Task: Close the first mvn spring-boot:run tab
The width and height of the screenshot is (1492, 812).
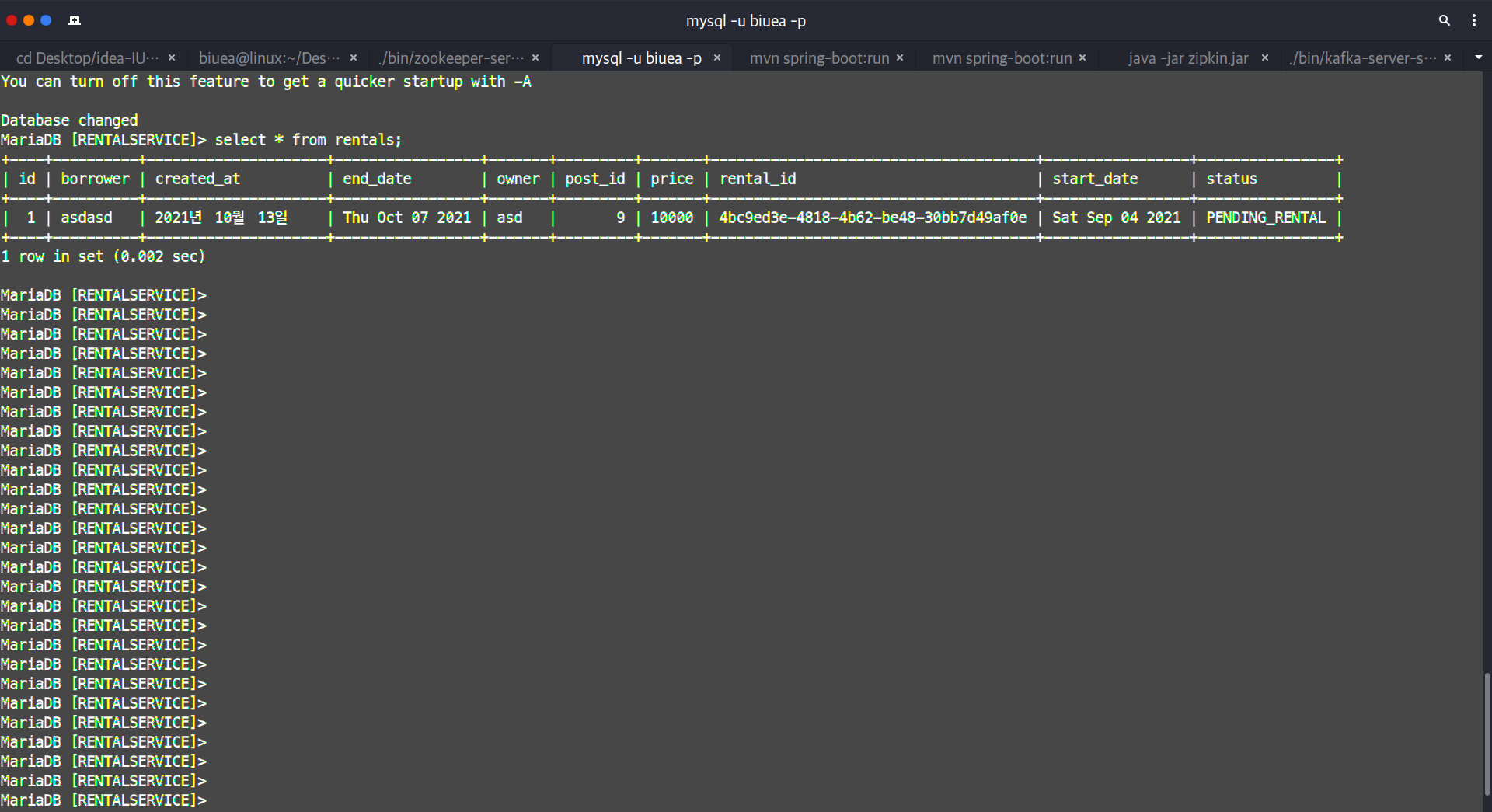Action: coord(900,58)
